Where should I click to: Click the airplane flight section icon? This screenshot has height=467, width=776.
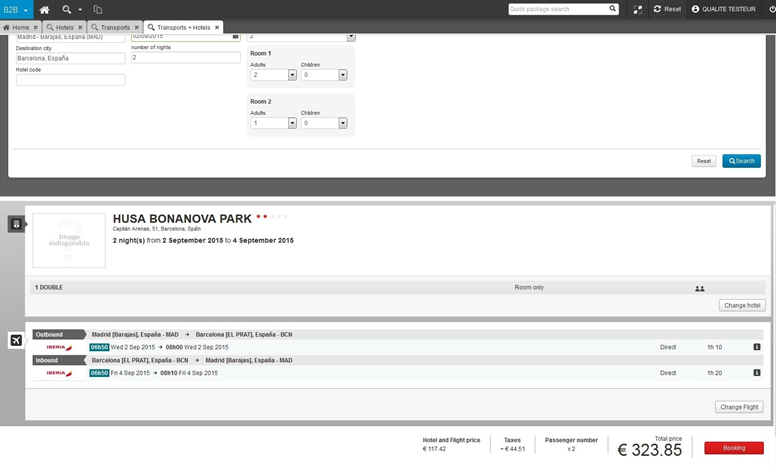[16, 341]
